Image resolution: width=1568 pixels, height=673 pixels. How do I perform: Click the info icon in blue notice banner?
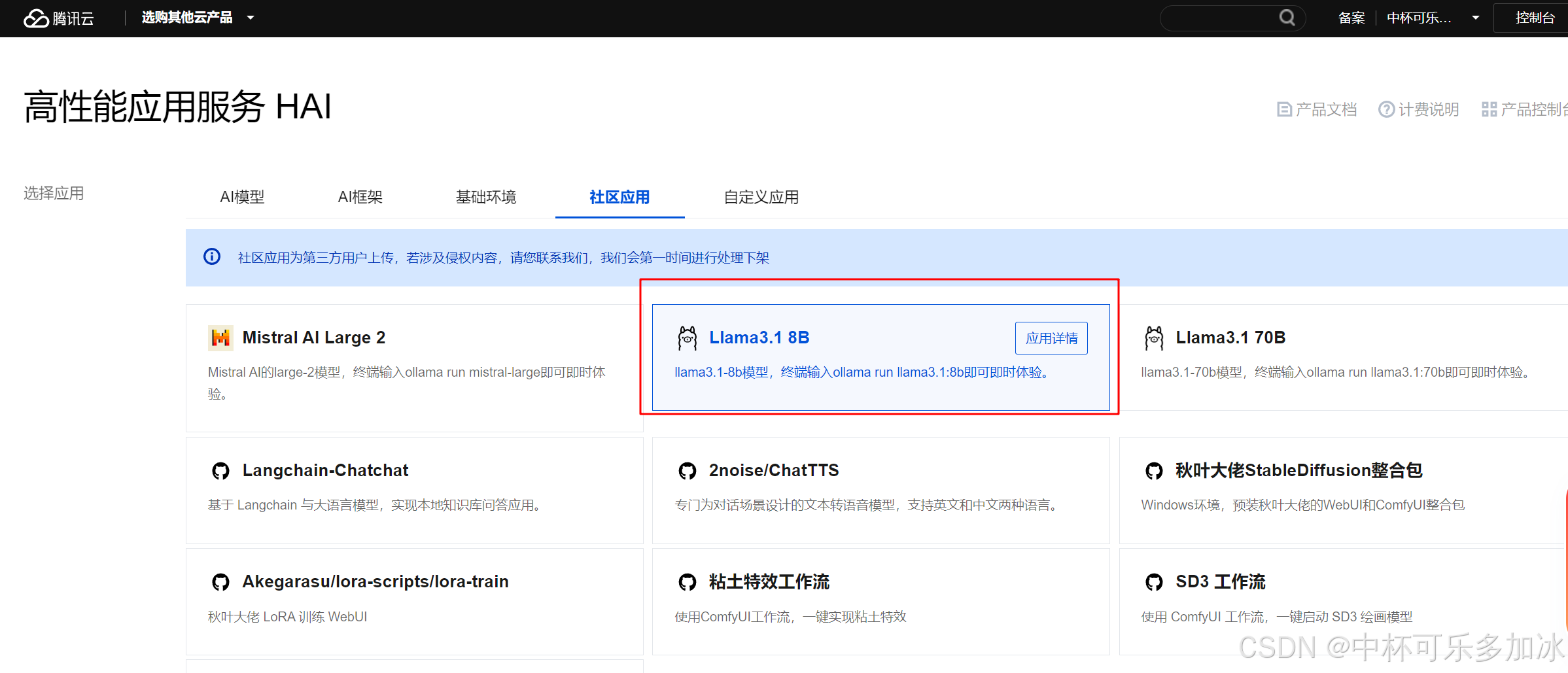tap(212, 256)
